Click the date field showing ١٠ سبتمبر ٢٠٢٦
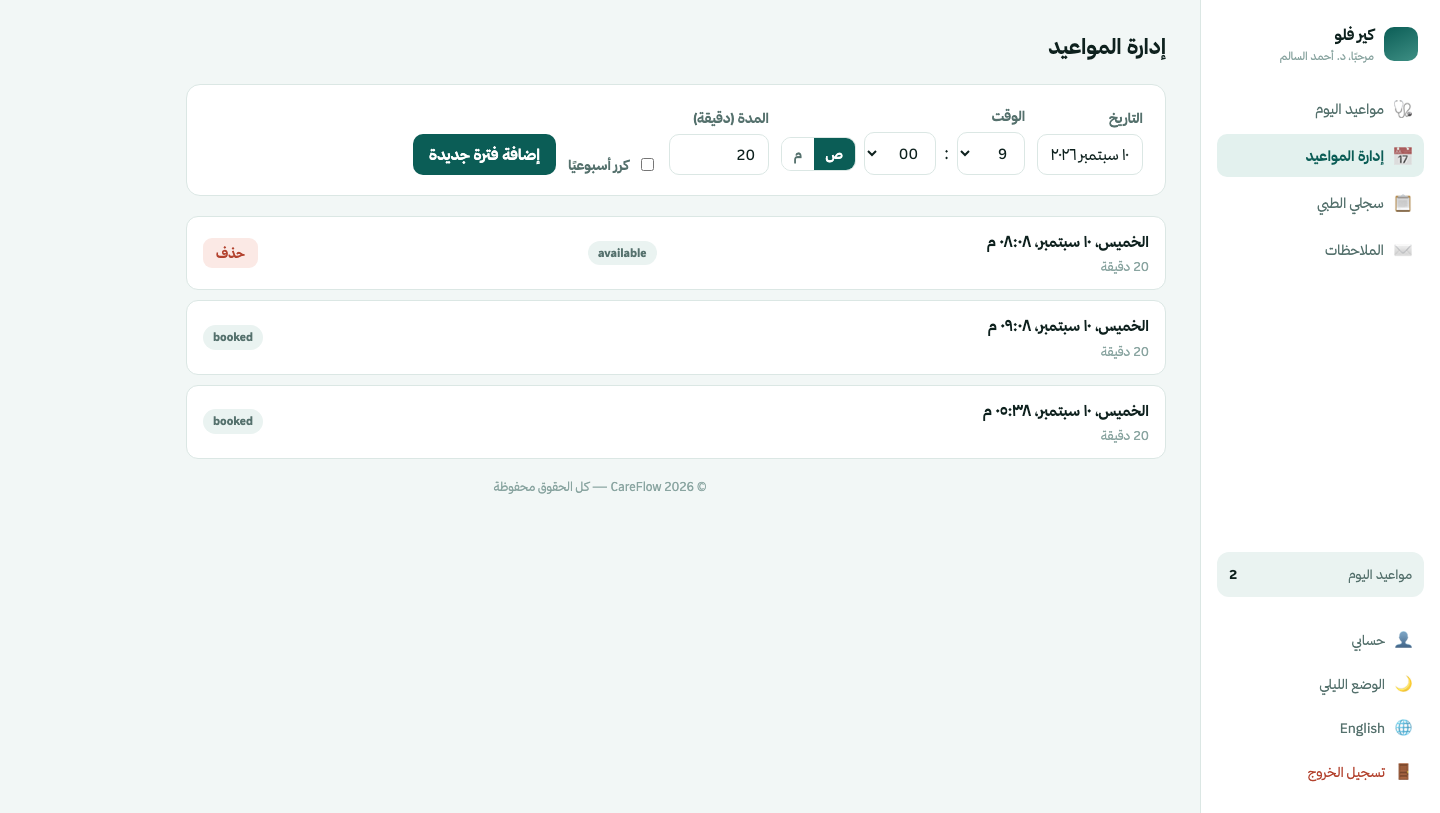The image size is (1440, 813). [1090, 155]
